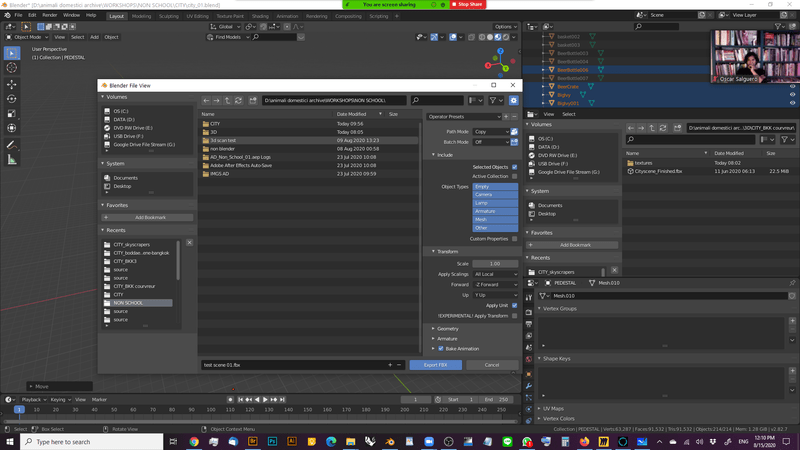800x450 pixels.
Task: Click Add Bookmark in Favorites
Action: (x=149, y=217)
